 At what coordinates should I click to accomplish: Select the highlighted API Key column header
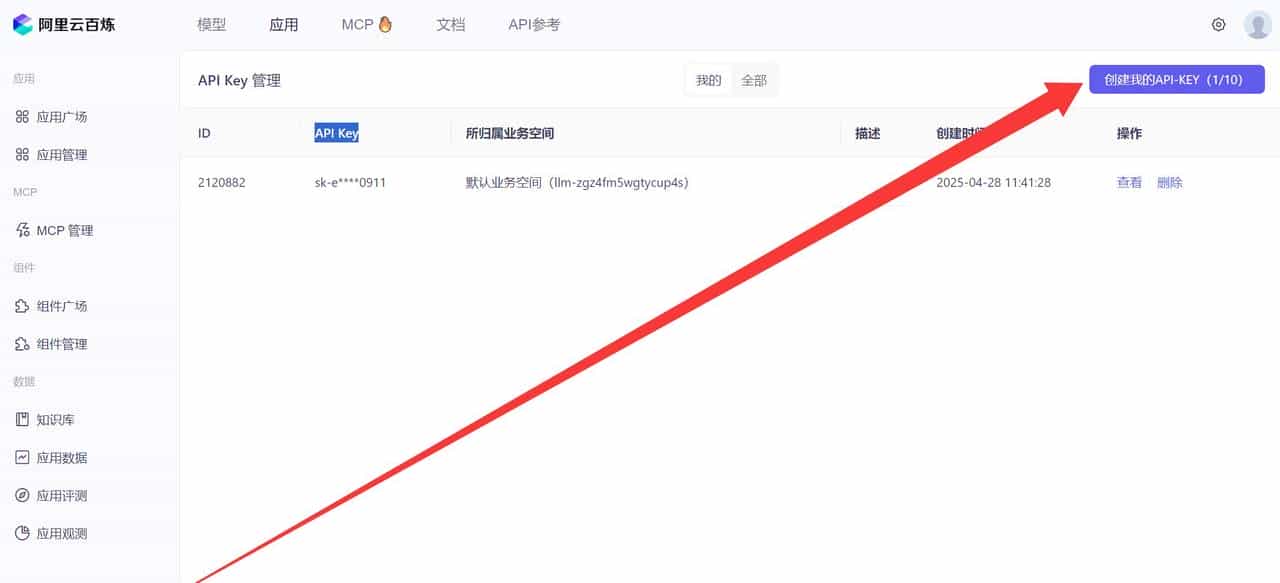(336, 132)
